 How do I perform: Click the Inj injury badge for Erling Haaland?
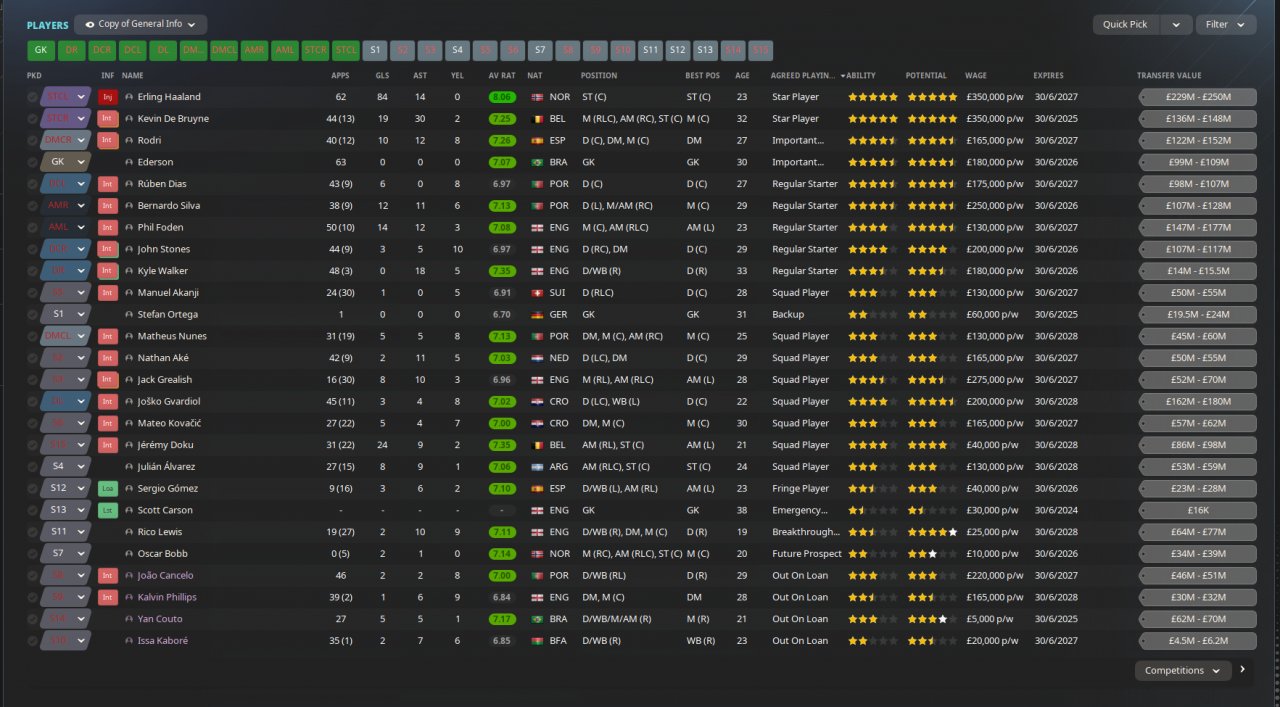point(108,97)
